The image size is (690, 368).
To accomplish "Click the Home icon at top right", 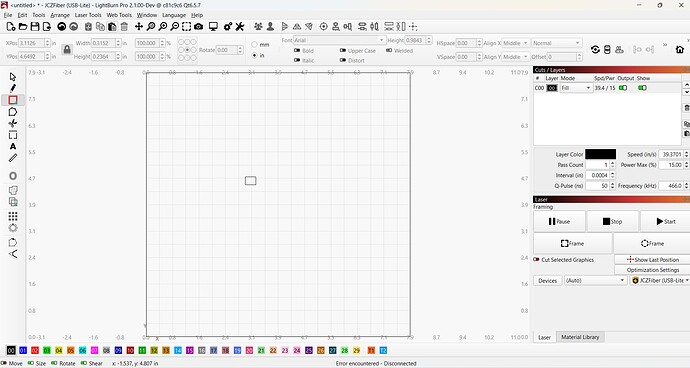I will point(680,49).
